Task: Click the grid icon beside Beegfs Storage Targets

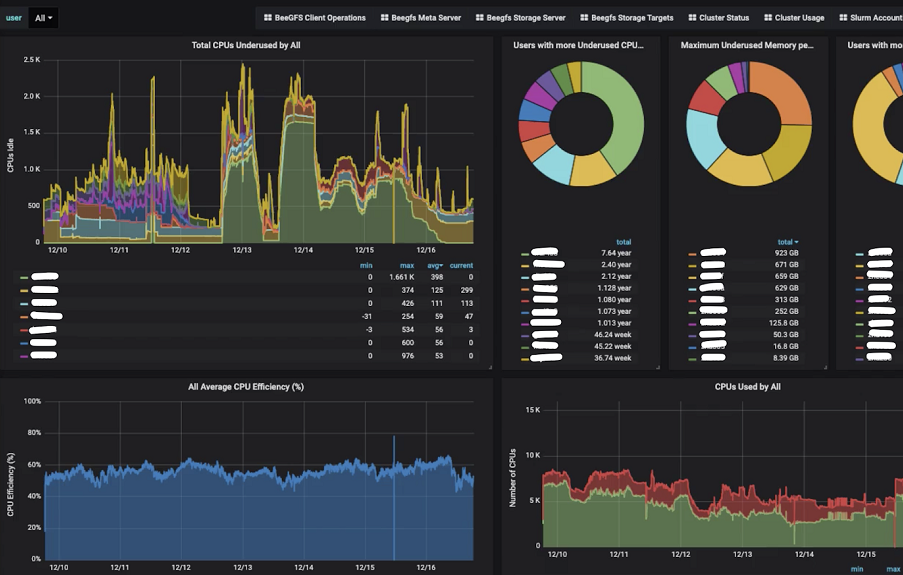Action: 584,18
